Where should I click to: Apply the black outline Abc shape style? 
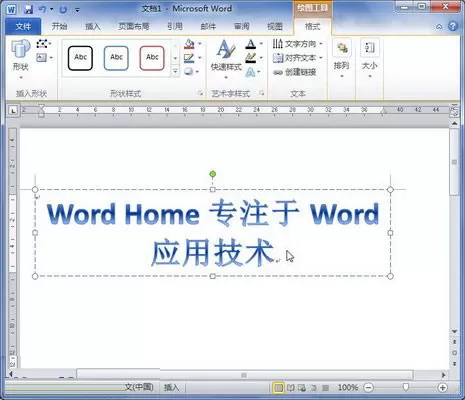[80, 58]
